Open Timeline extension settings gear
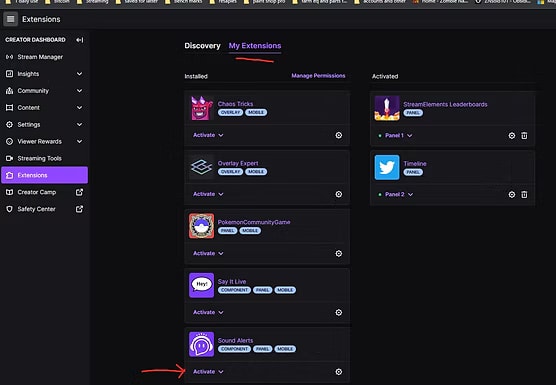The height and width of the screenshot is (385, 556). (x=512, y=195)
